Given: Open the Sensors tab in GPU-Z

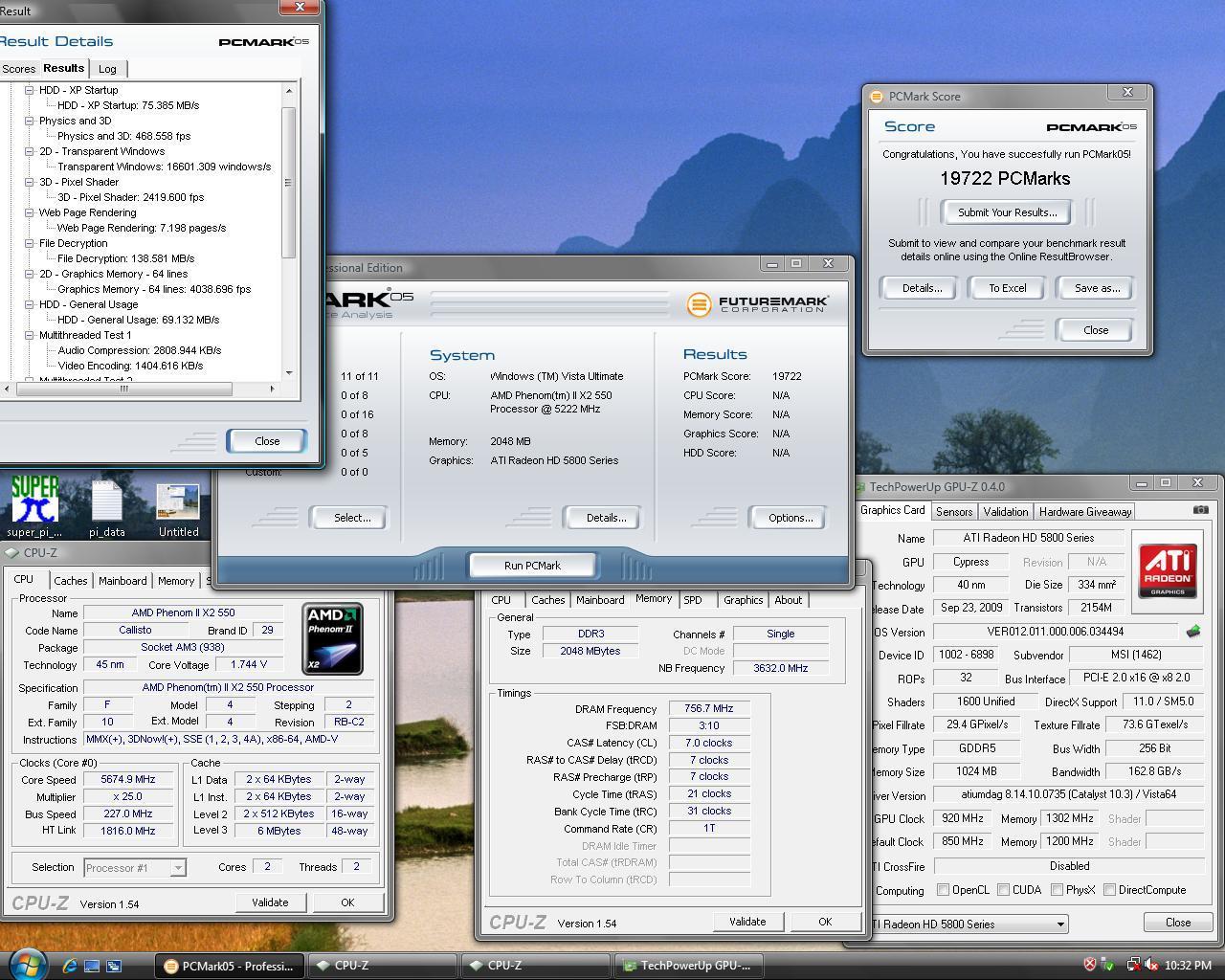Looking at the screenshot, I should point(953,512).
